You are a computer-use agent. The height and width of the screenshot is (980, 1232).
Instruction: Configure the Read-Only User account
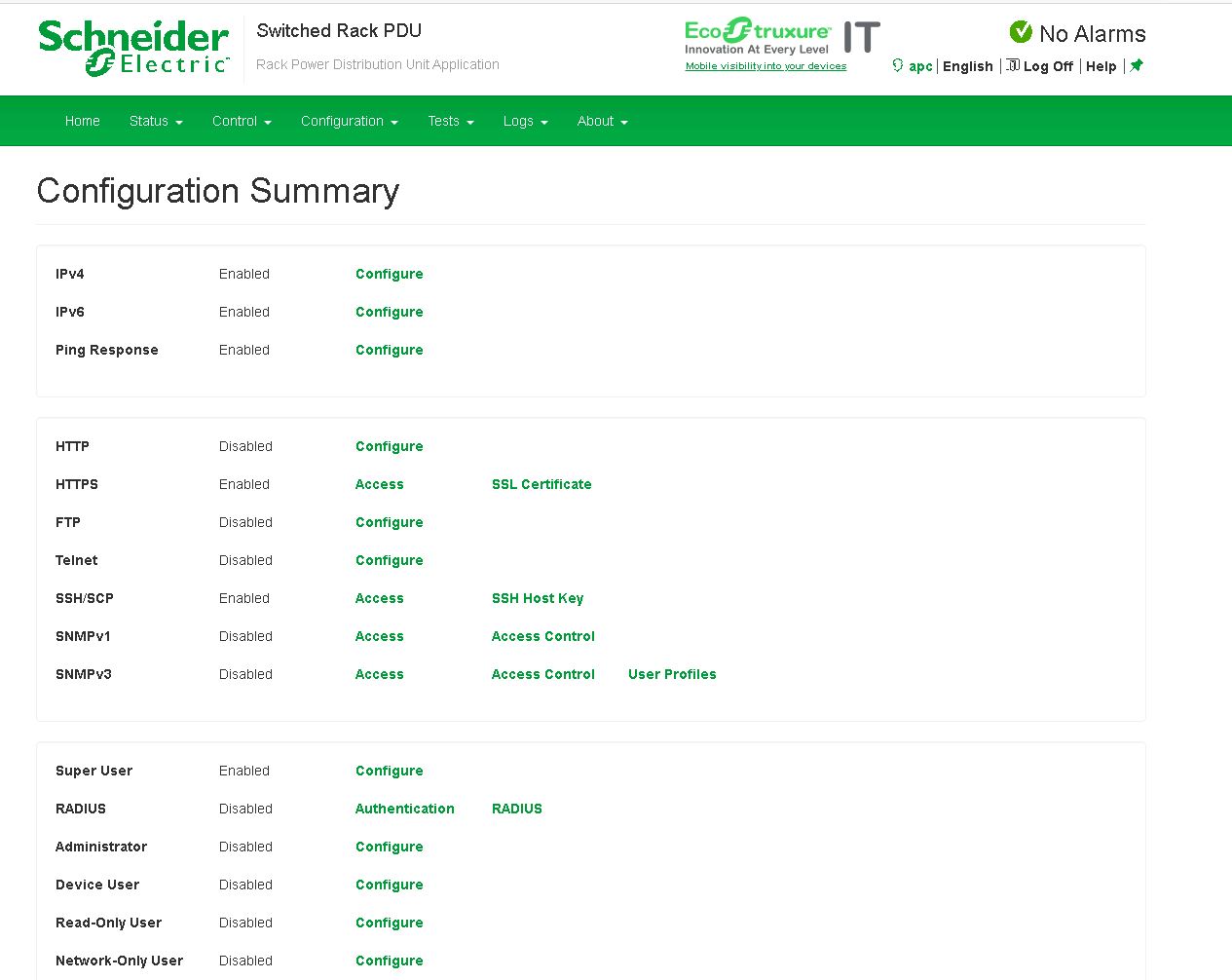pyautogui.click(x=390, y=923)
